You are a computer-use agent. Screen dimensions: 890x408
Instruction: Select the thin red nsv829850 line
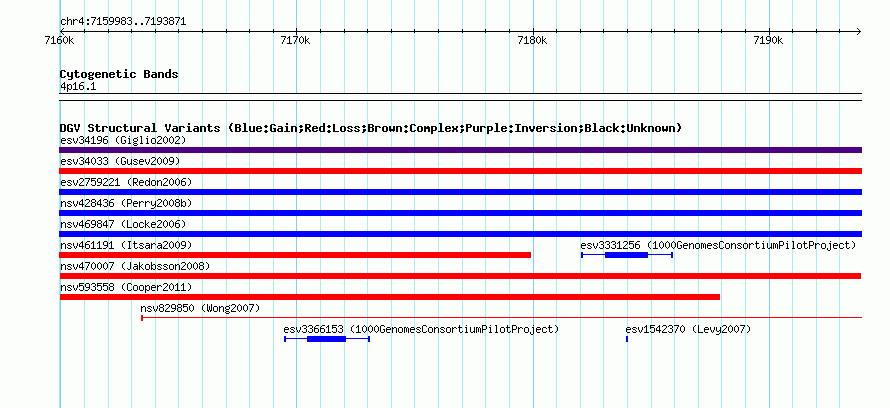pos(501,318)
